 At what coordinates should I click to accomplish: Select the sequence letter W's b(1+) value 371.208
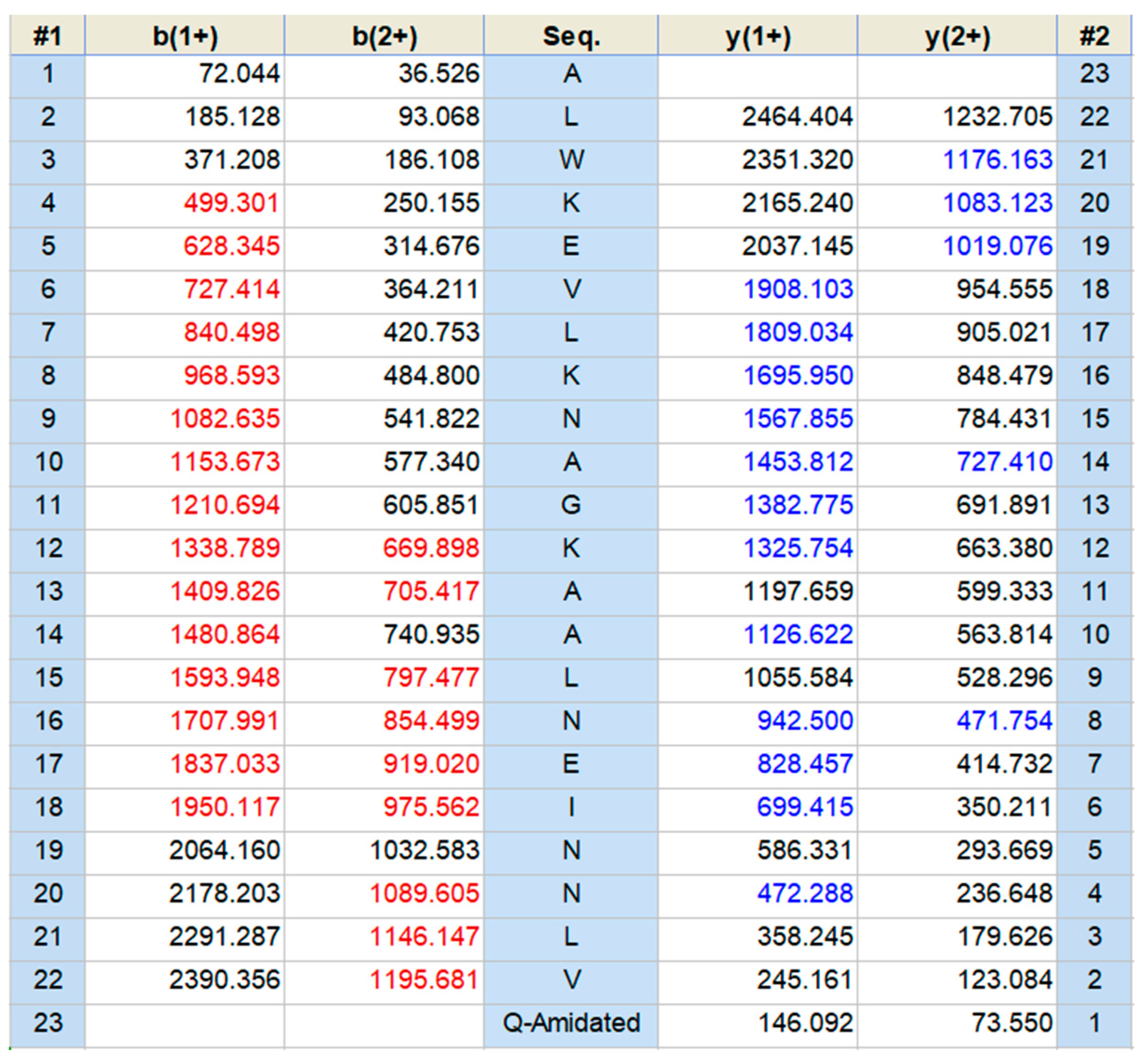(x=232, y=160)
